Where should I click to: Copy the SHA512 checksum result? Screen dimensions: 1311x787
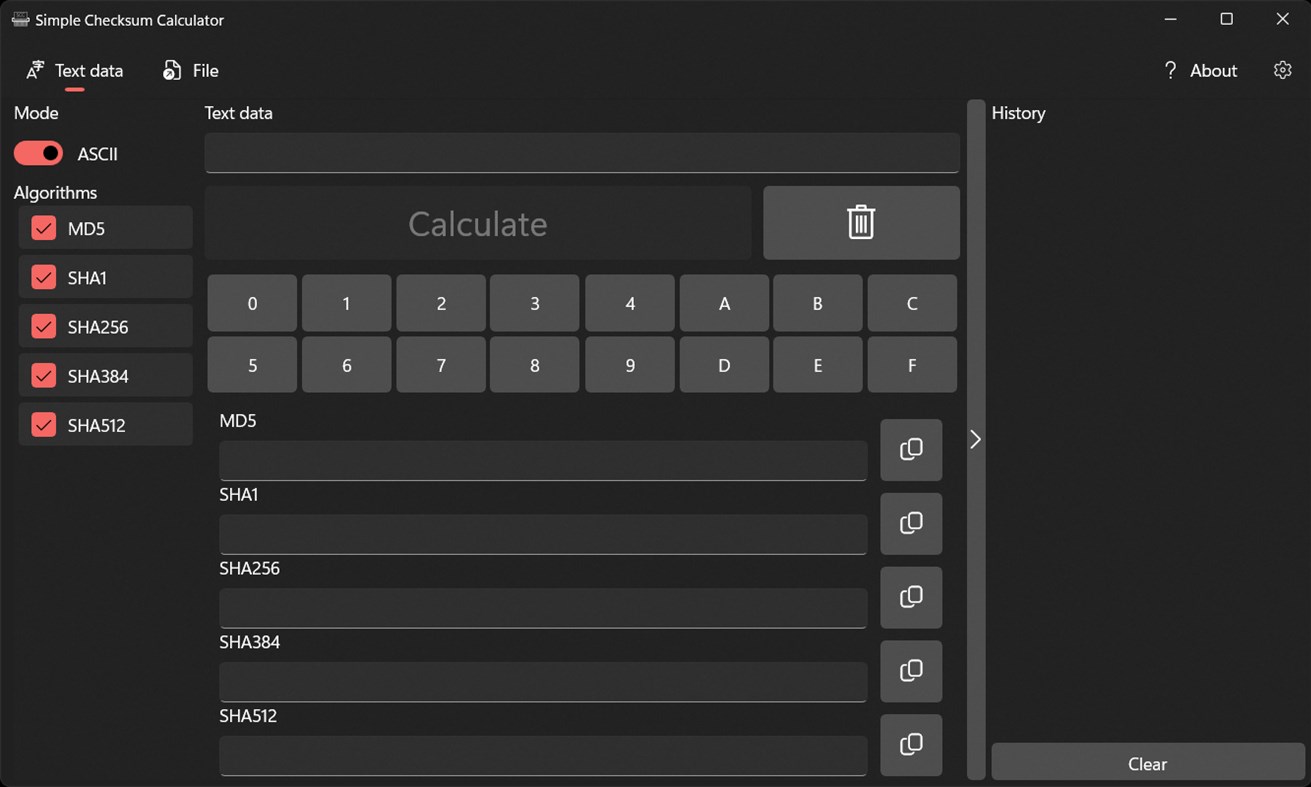[911, 745]
